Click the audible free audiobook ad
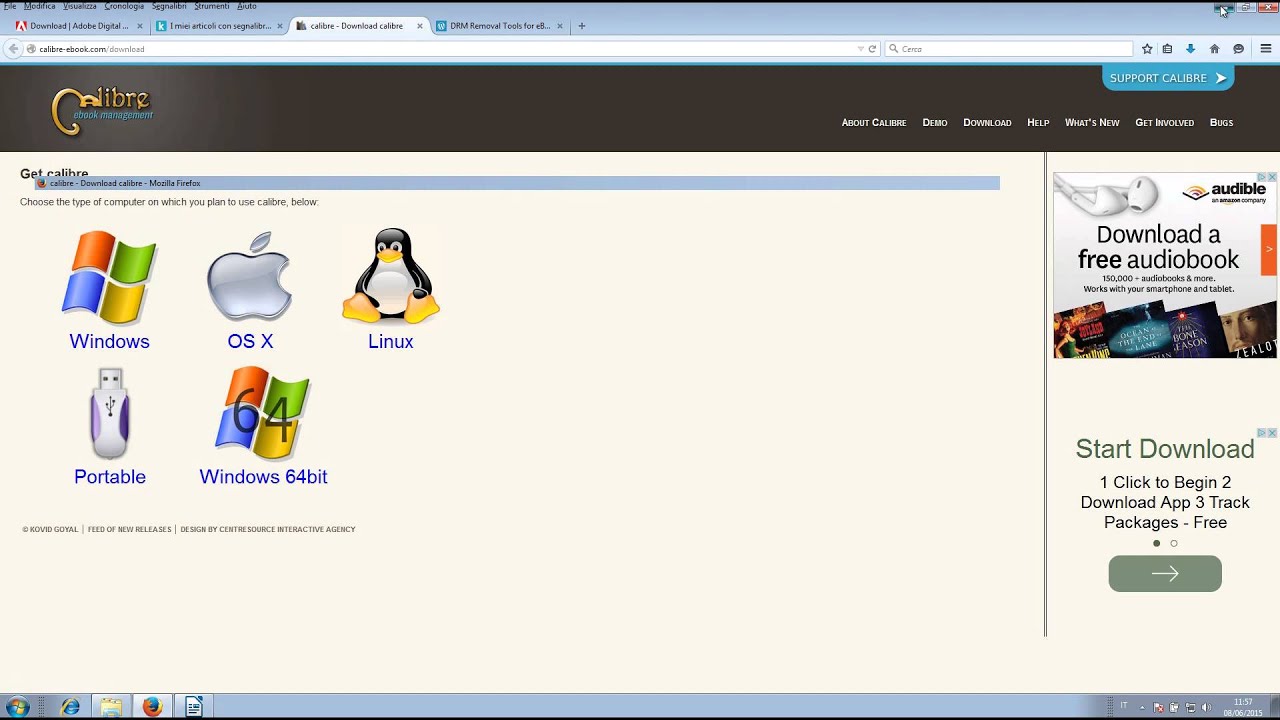Viewport: 1280px width, 720px height. point(1165,265)
